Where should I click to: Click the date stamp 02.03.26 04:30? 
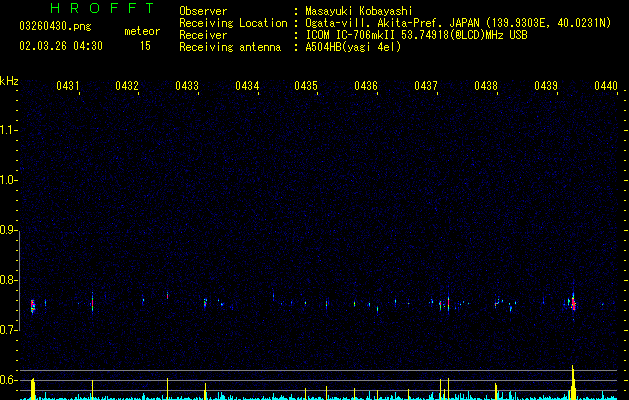[61, 46]
